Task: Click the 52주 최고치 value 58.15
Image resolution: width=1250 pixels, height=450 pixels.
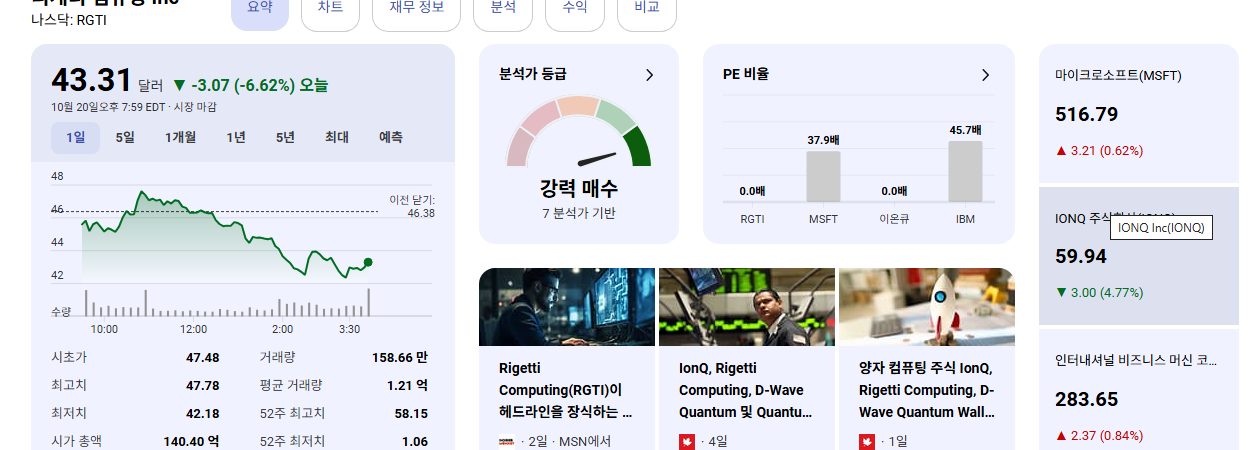Action: [411, 413]
